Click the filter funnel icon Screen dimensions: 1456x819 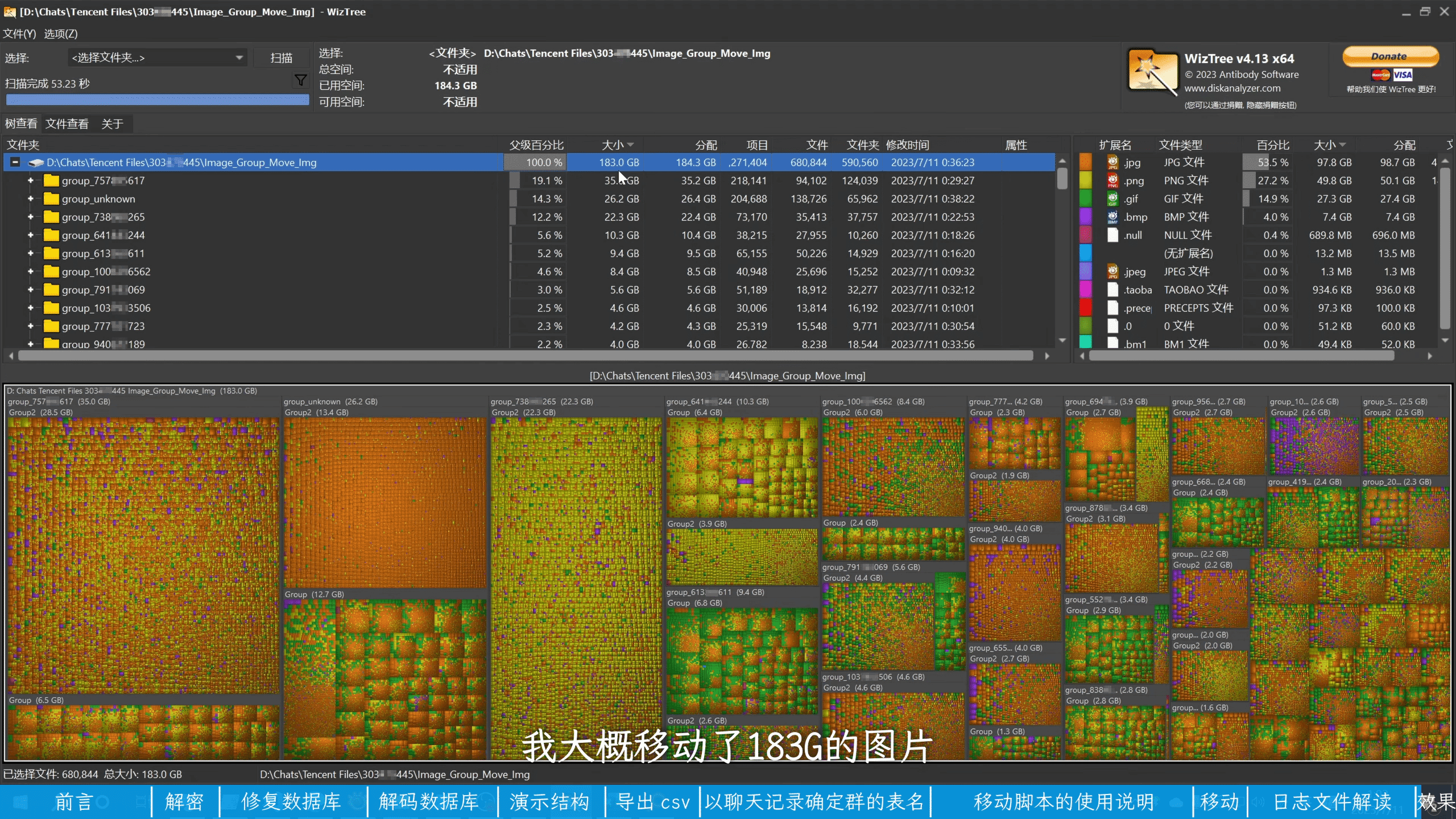(300, 80)
